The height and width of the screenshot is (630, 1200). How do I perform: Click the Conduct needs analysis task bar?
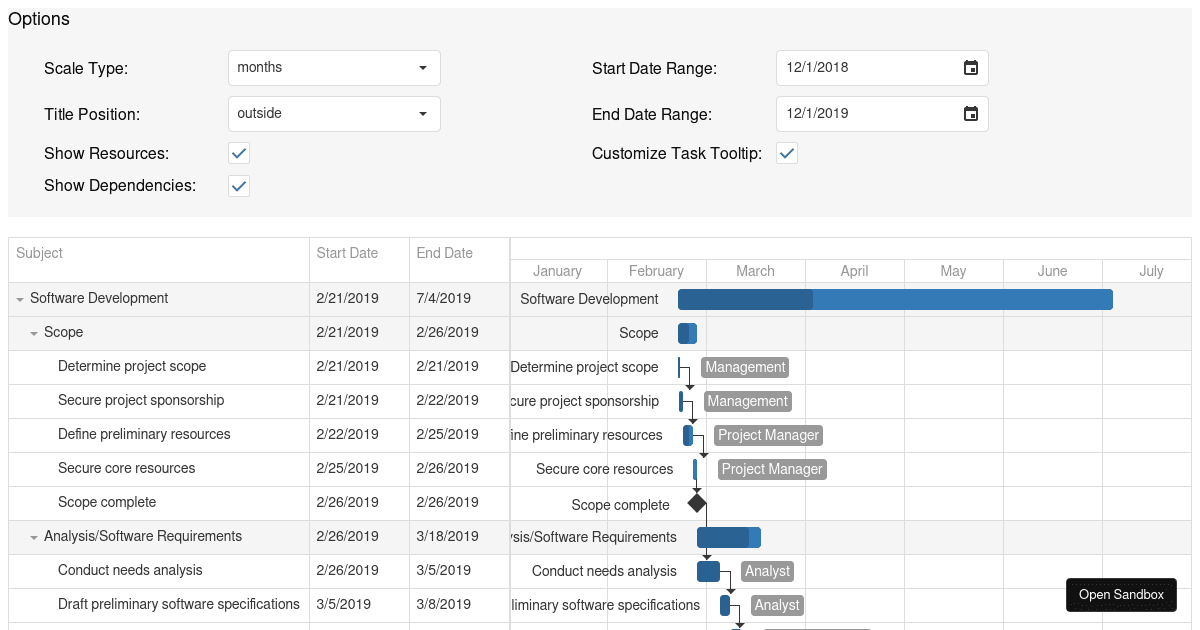pyautogui.click(x=708, y=571)
